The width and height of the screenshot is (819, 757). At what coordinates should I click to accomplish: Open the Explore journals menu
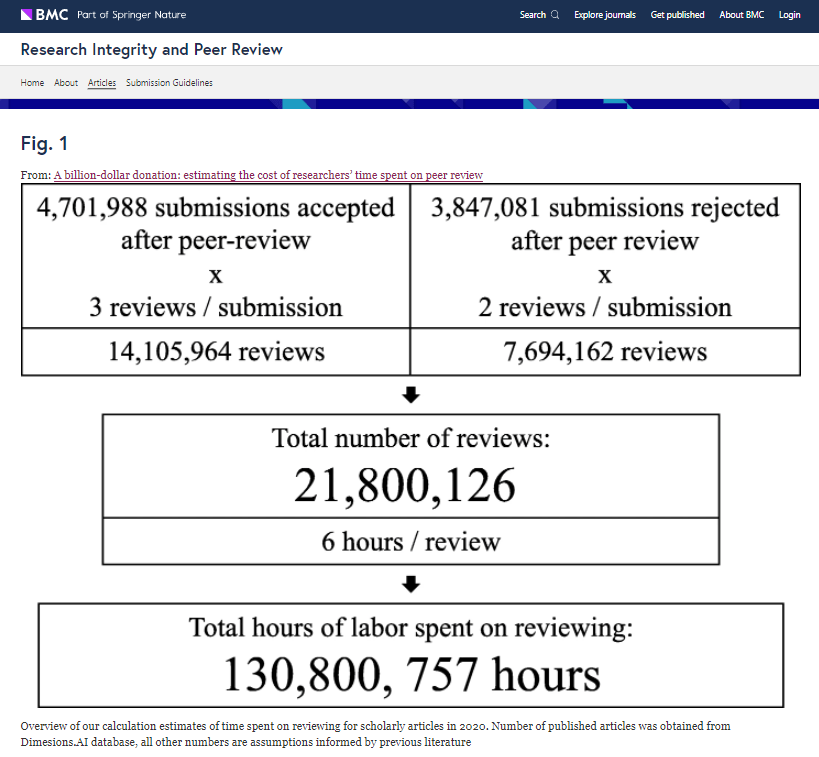coord(604,15)
